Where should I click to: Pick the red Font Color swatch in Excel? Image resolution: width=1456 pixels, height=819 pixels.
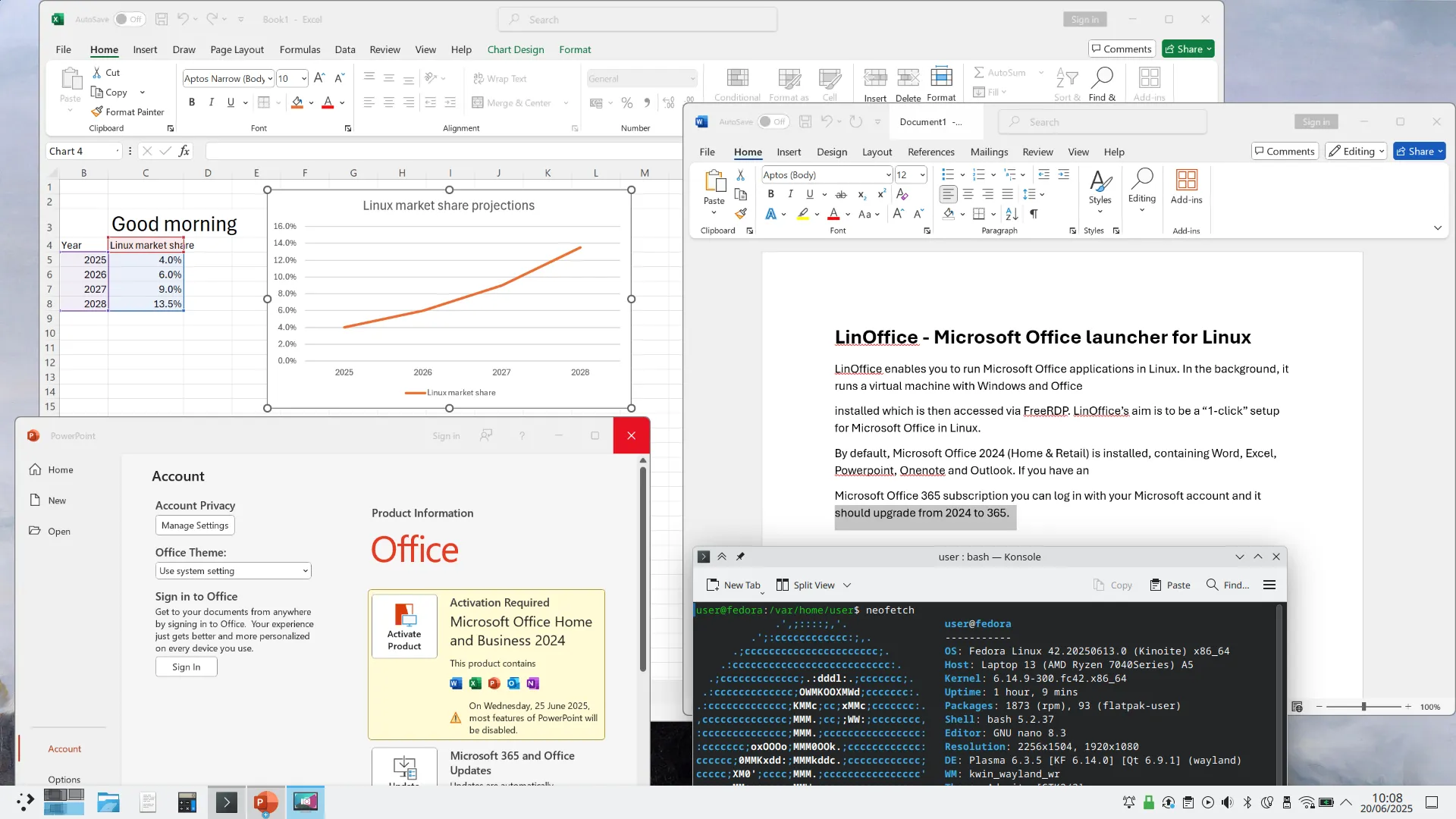point(328,106)
